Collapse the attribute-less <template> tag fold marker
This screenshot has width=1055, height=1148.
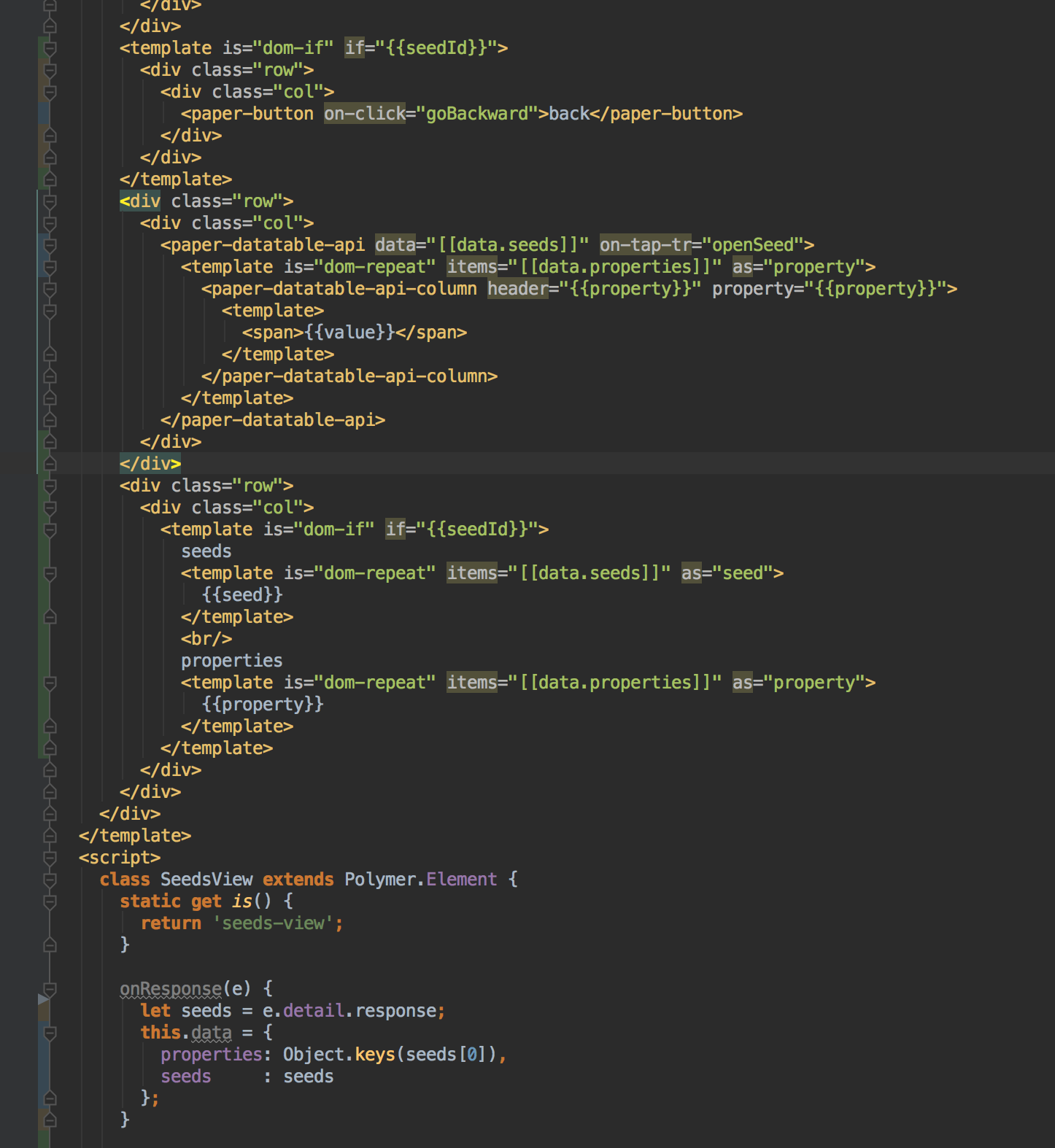coord(50,311)
